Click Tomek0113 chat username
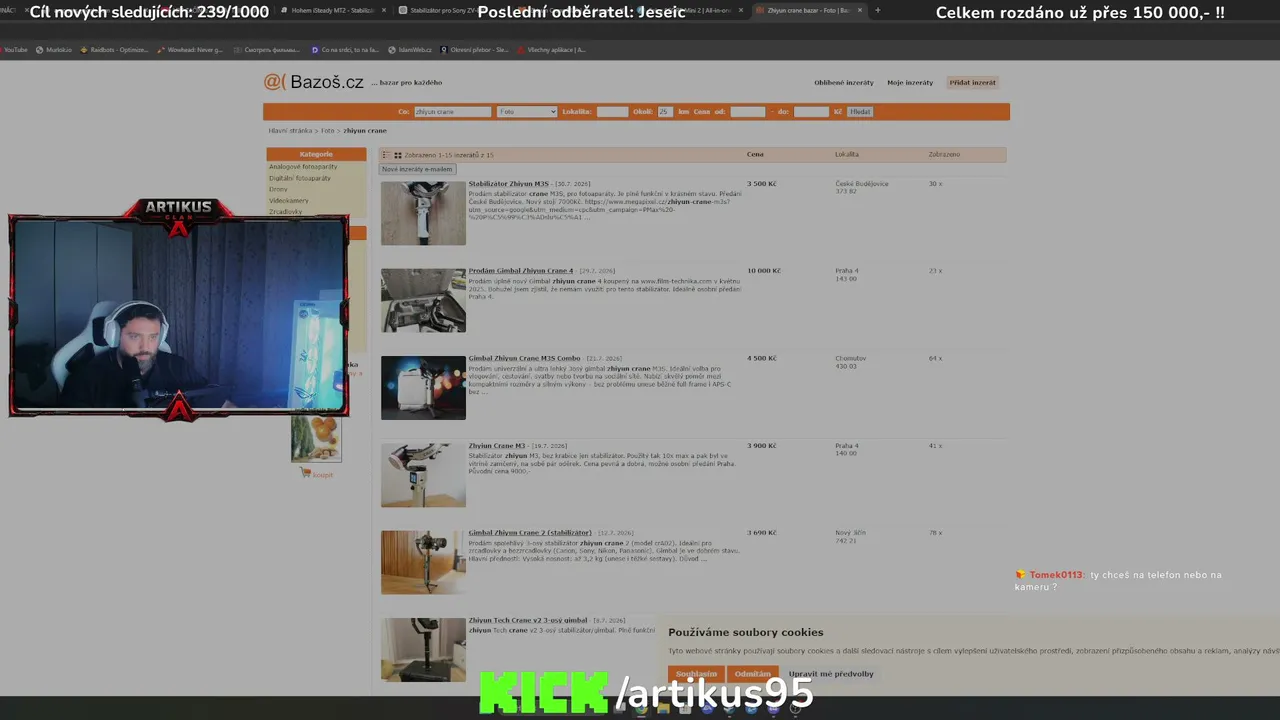 coord(1056,575)
